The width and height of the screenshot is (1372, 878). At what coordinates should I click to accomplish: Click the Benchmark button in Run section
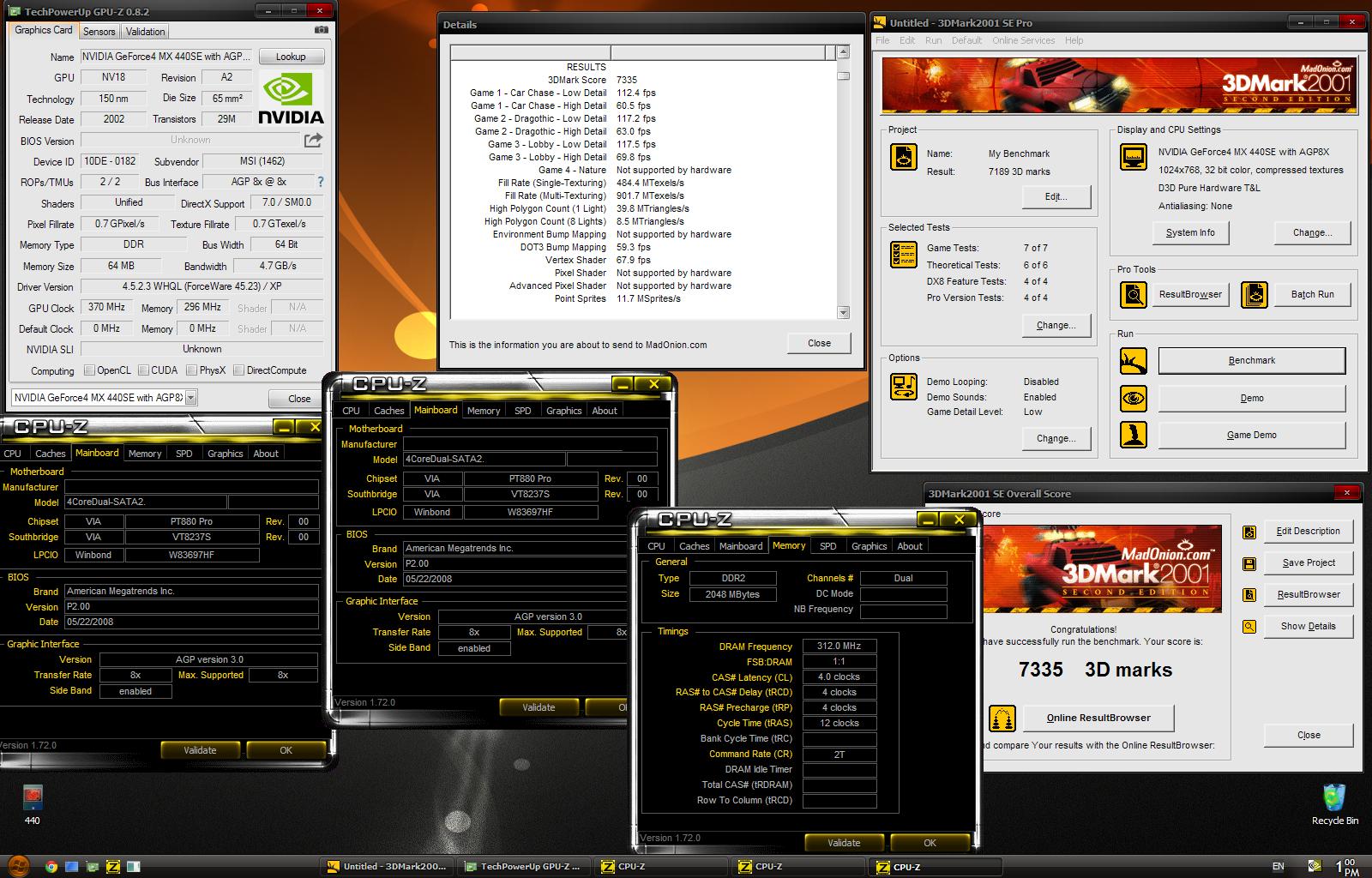pos(1251,361)
